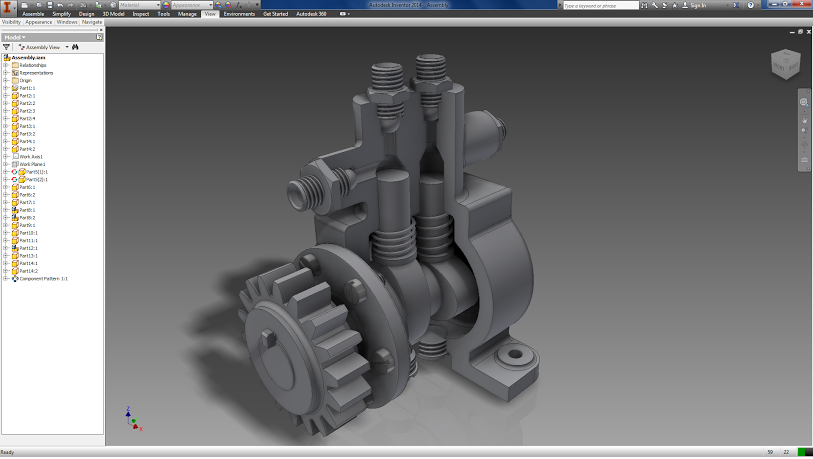Click the New file icon in quick access toolbar
This screenshot has height=459, width=813.
pyautogui.click(x=24, y=5)
